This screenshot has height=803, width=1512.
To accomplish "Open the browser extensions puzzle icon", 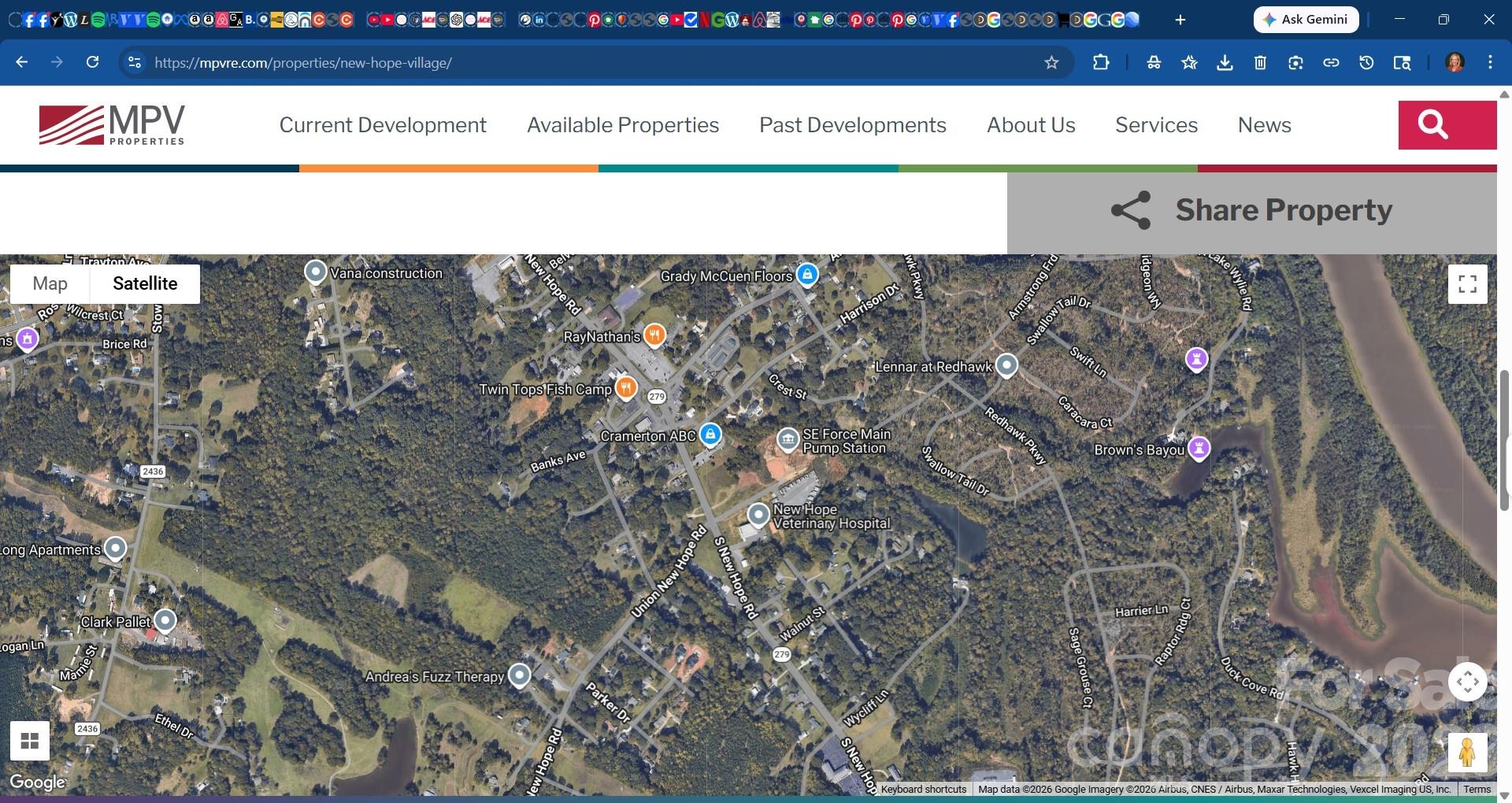I will (x=1101, y=63).
